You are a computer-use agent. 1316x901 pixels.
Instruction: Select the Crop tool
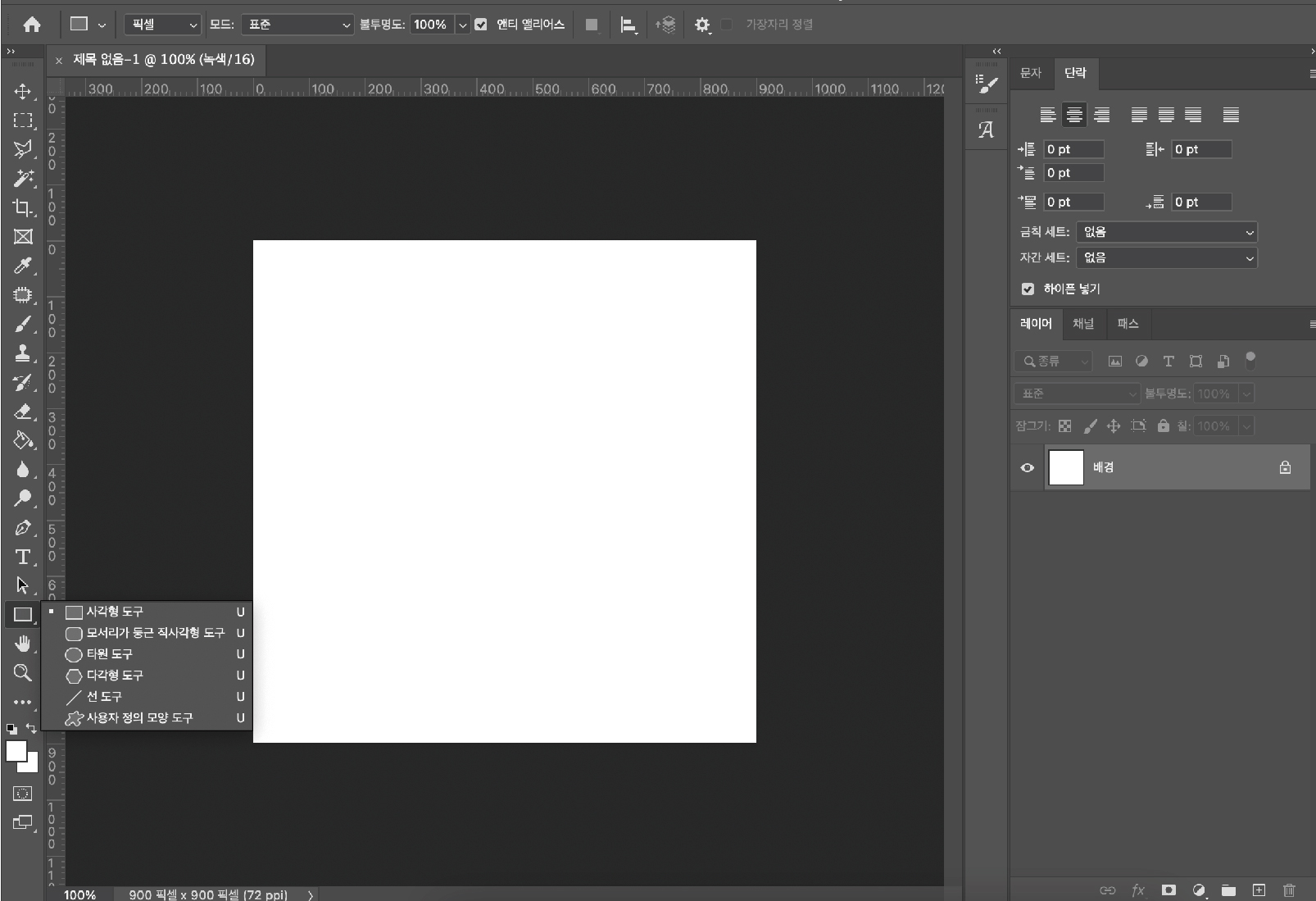tap(23, 207)
